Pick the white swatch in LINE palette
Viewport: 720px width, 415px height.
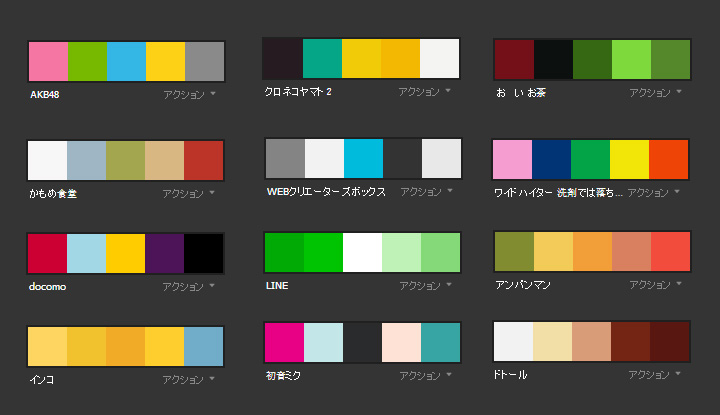tap(362, 252)
